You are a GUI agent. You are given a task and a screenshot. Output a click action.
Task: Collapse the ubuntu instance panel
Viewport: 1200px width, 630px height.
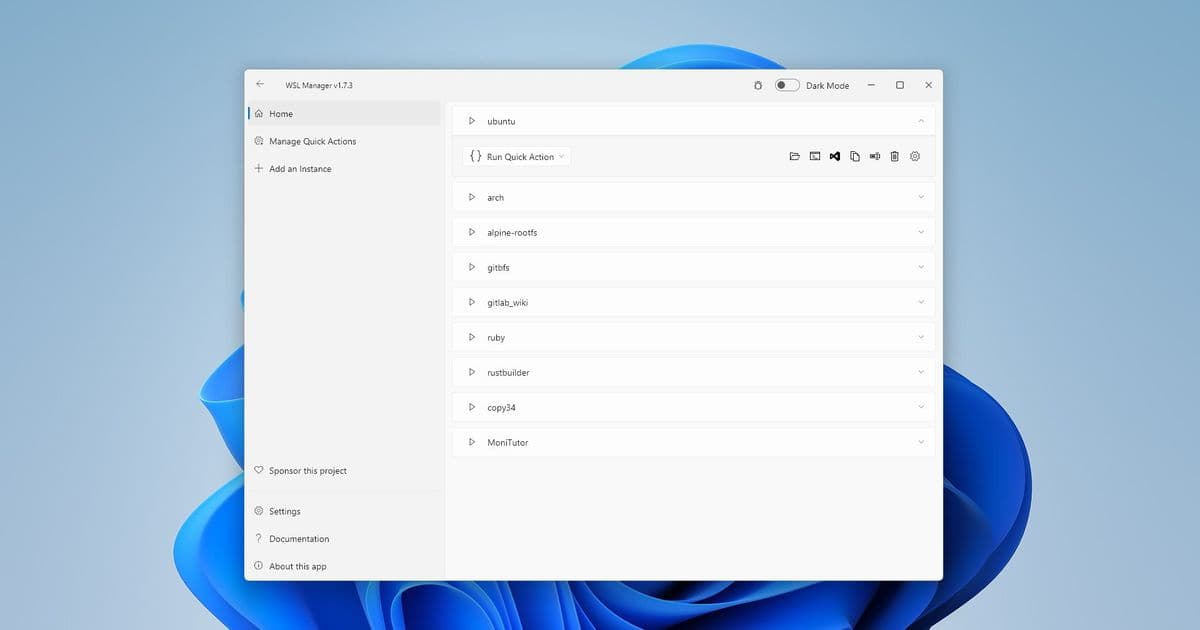pyautogui.click(x=921, y=120)
